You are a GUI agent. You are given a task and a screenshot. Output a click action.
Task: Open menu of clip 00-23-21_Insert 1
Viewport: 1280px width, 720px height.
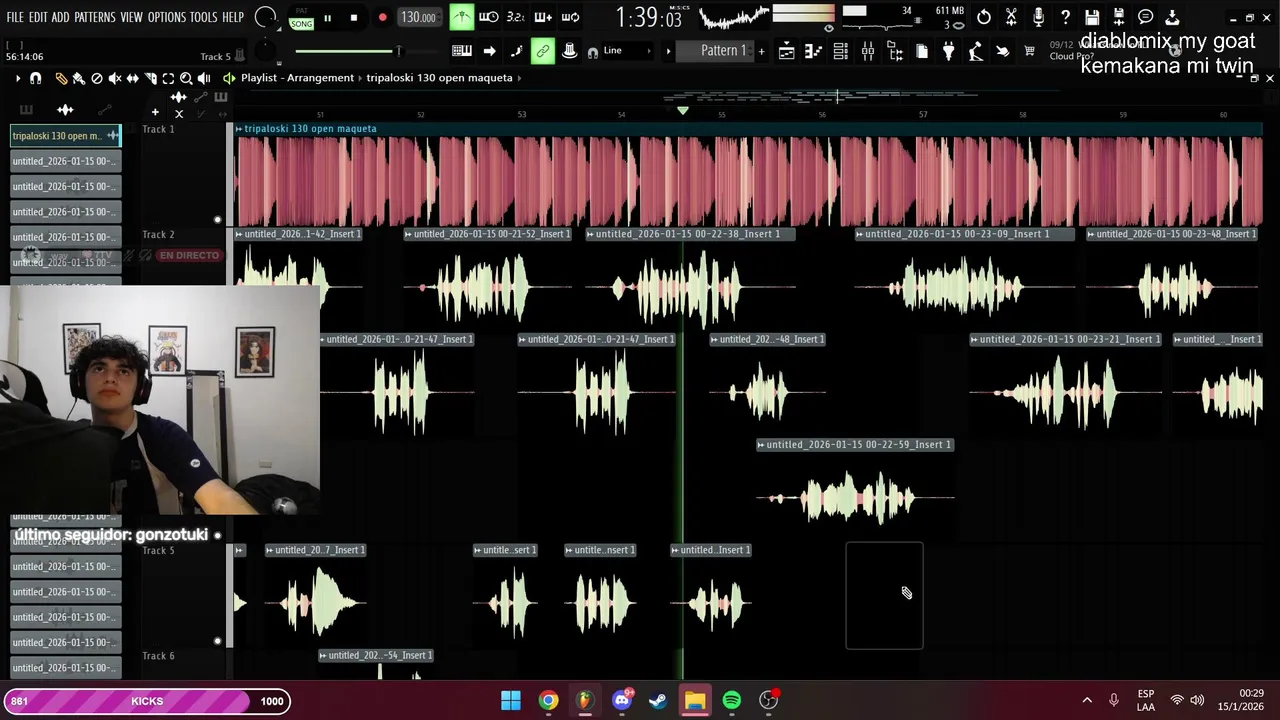975,340
